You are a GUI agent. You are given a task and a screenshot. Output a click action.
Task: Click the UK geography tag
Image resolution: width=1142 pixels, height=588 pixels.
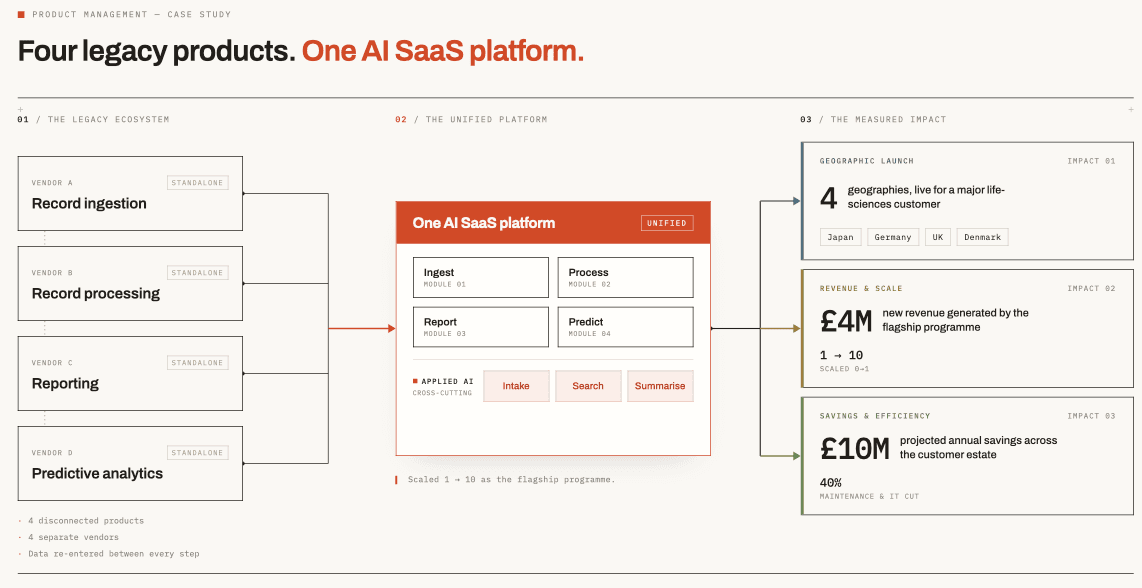pos(937,237)
